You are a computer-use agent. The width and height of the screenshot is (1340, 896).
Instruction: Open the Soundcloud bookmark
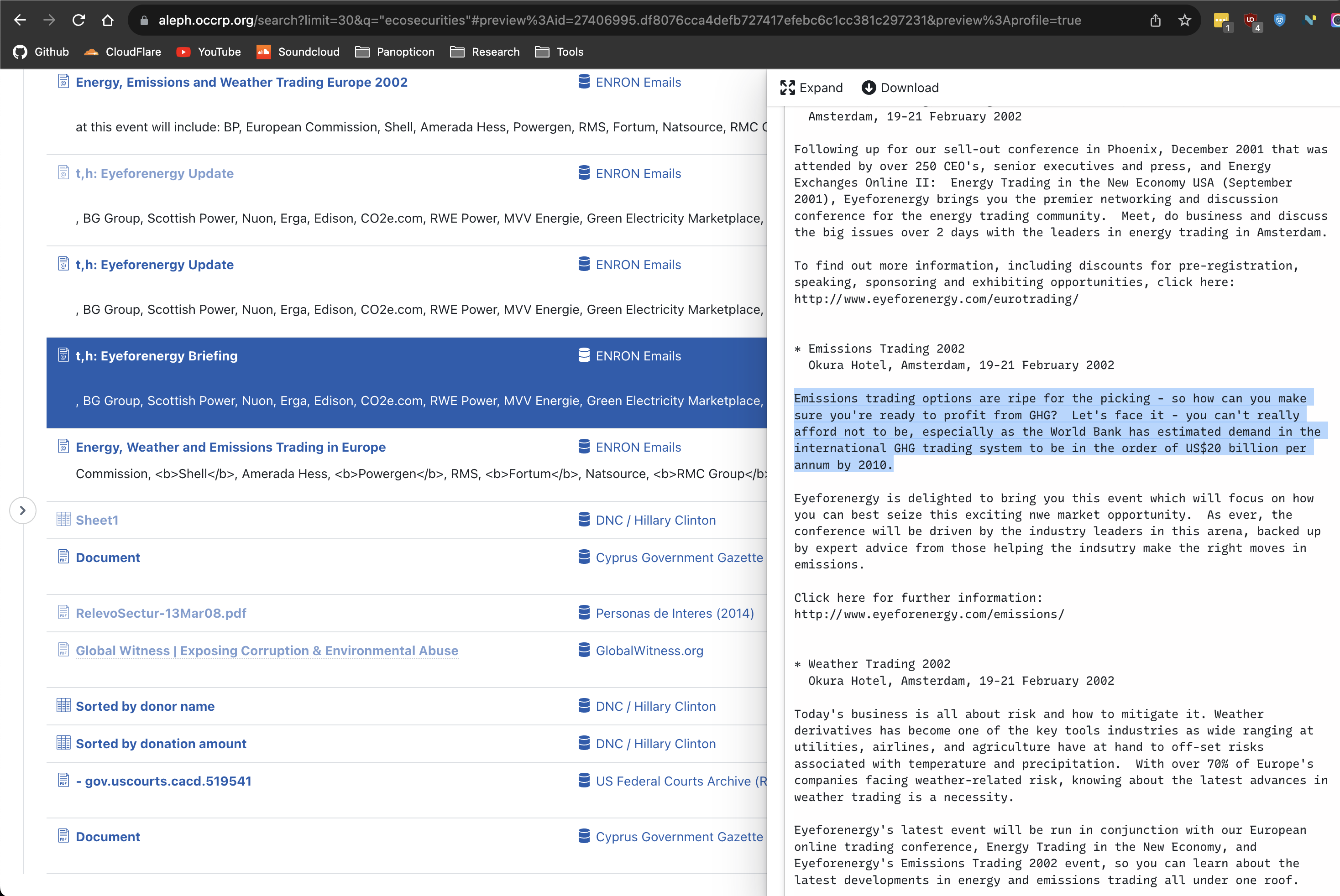298,52
